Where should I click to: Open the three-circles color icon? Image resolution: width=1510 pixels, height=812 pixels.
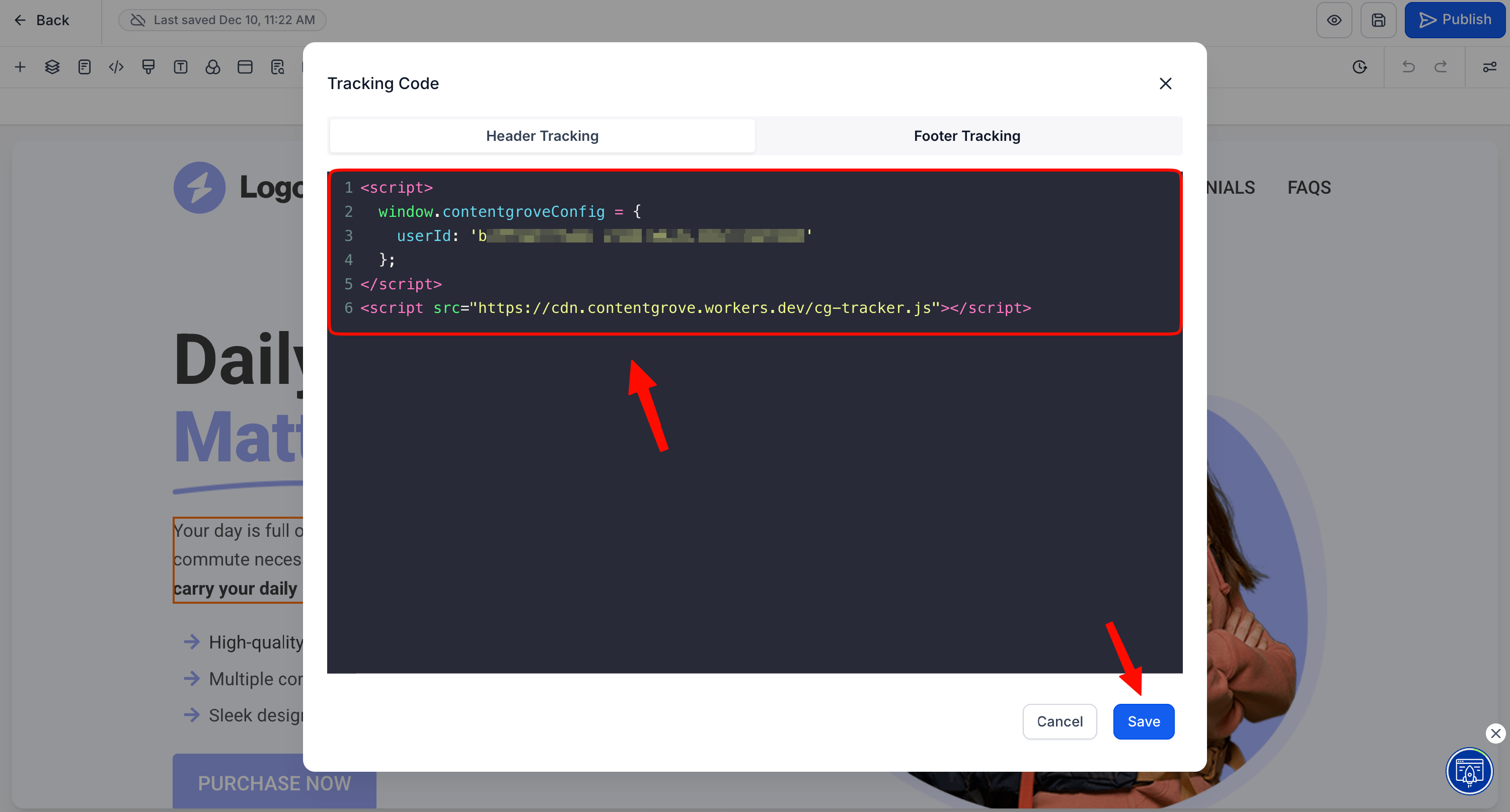pos(213,67)
